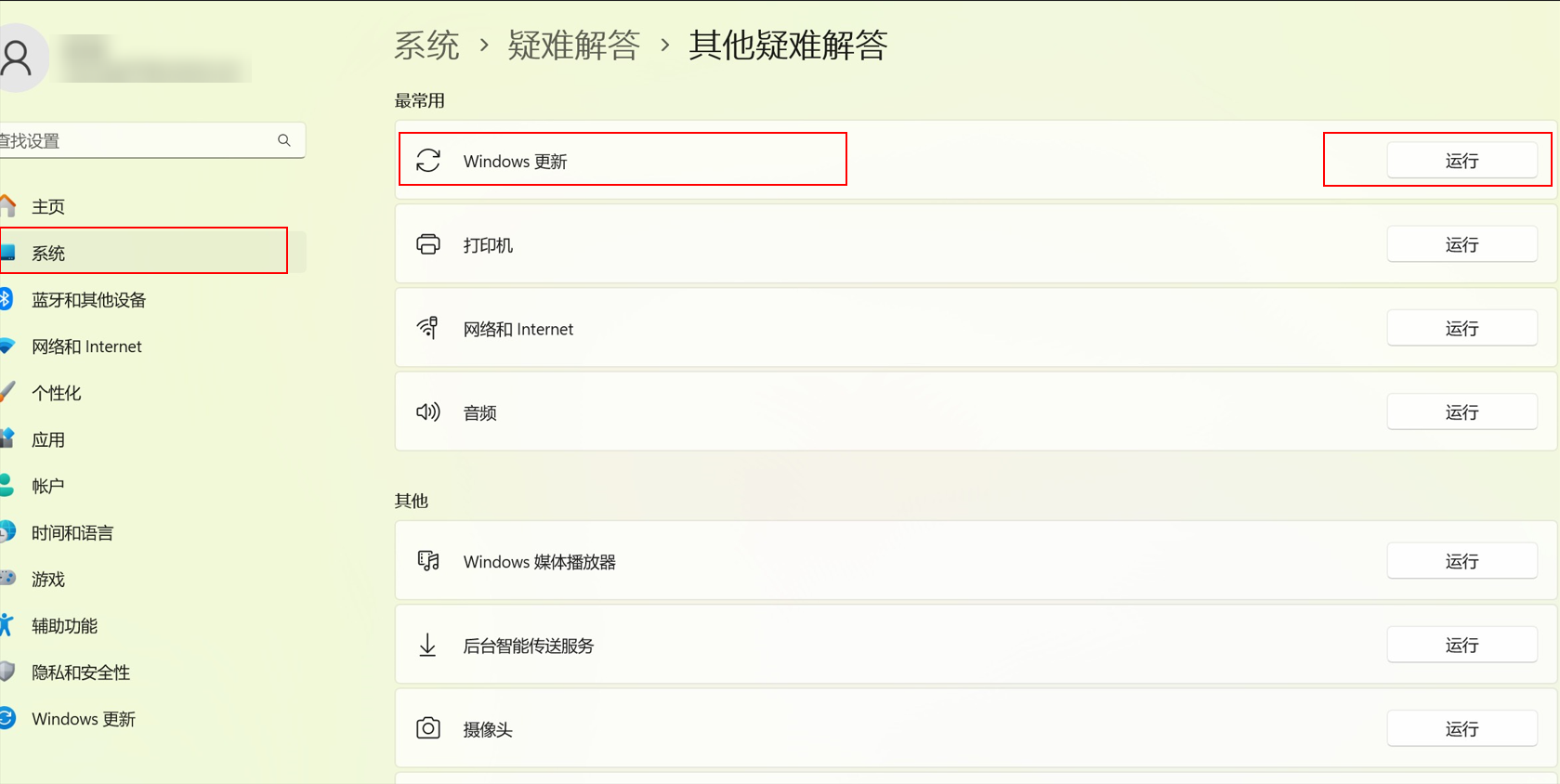
Task: Run the 音频 troubleshooter
Action: [1462, 412]
